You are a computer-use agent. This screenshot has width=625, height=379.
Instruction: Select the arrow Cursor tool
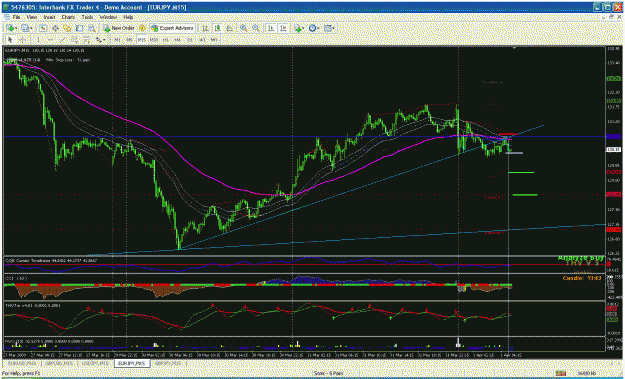coord(10,40)
